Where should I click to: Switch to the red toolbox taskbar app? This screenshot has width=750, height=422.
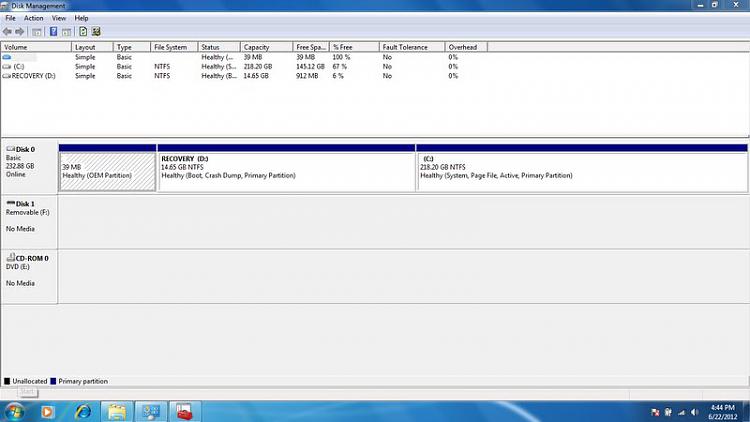point(185,411)
